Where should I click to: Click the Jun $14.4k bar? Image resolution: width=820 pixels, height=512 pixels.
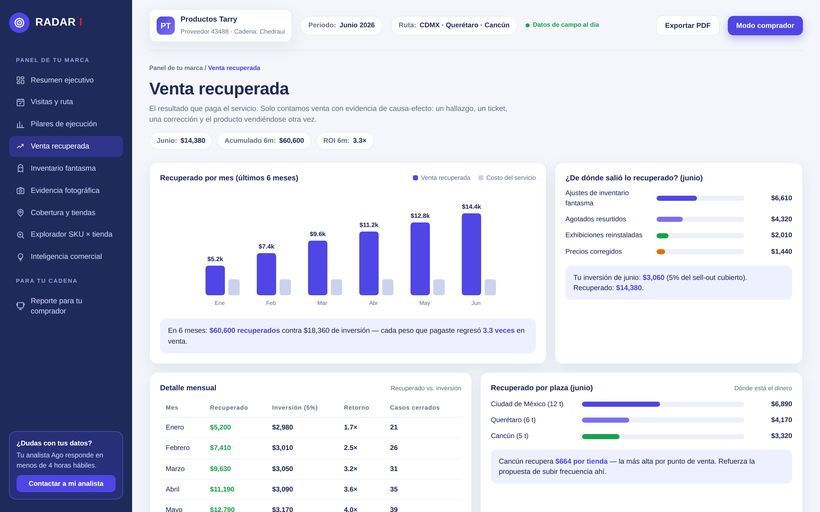[471, 254]
